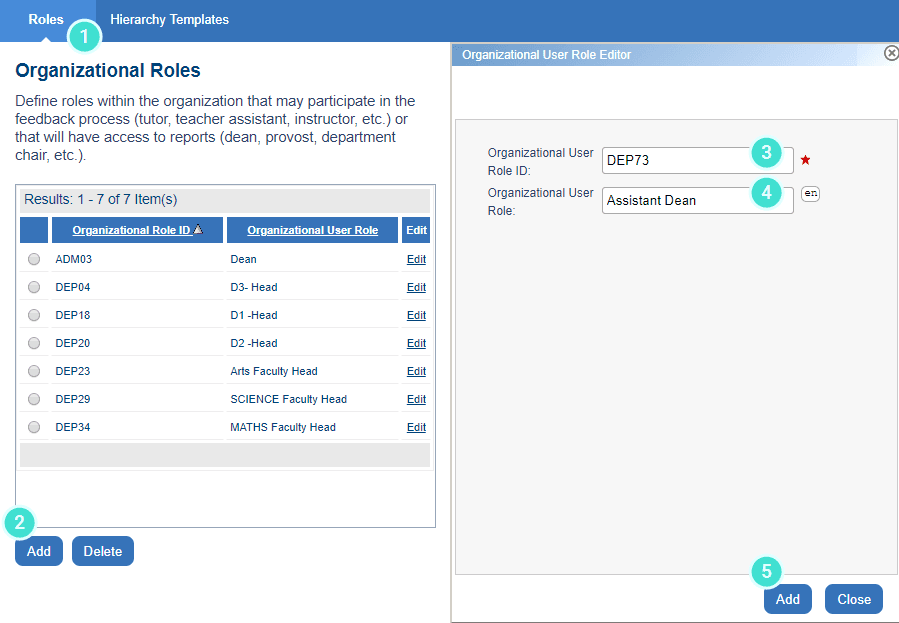This screenshot has height=623, width=899.
Task: Sort by Organizational User Role column
Action: (312, 229)
